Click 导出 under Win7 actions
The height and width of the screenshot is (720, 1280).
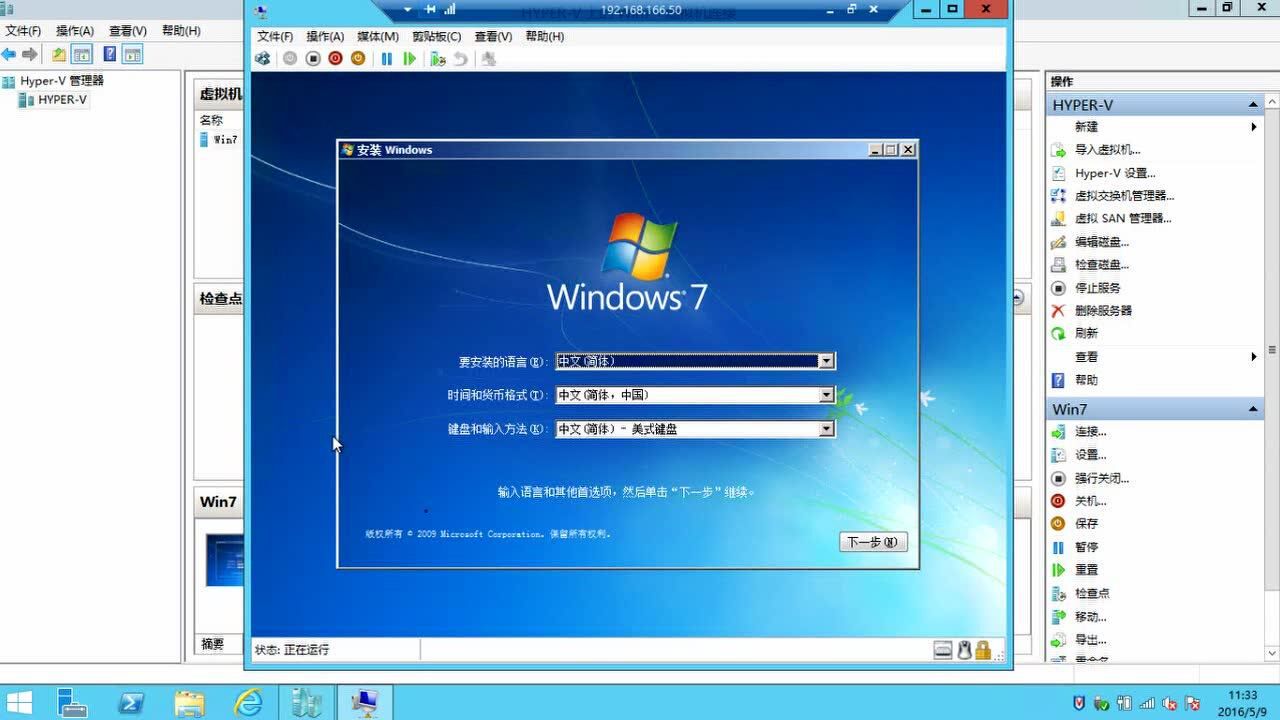1091,640
